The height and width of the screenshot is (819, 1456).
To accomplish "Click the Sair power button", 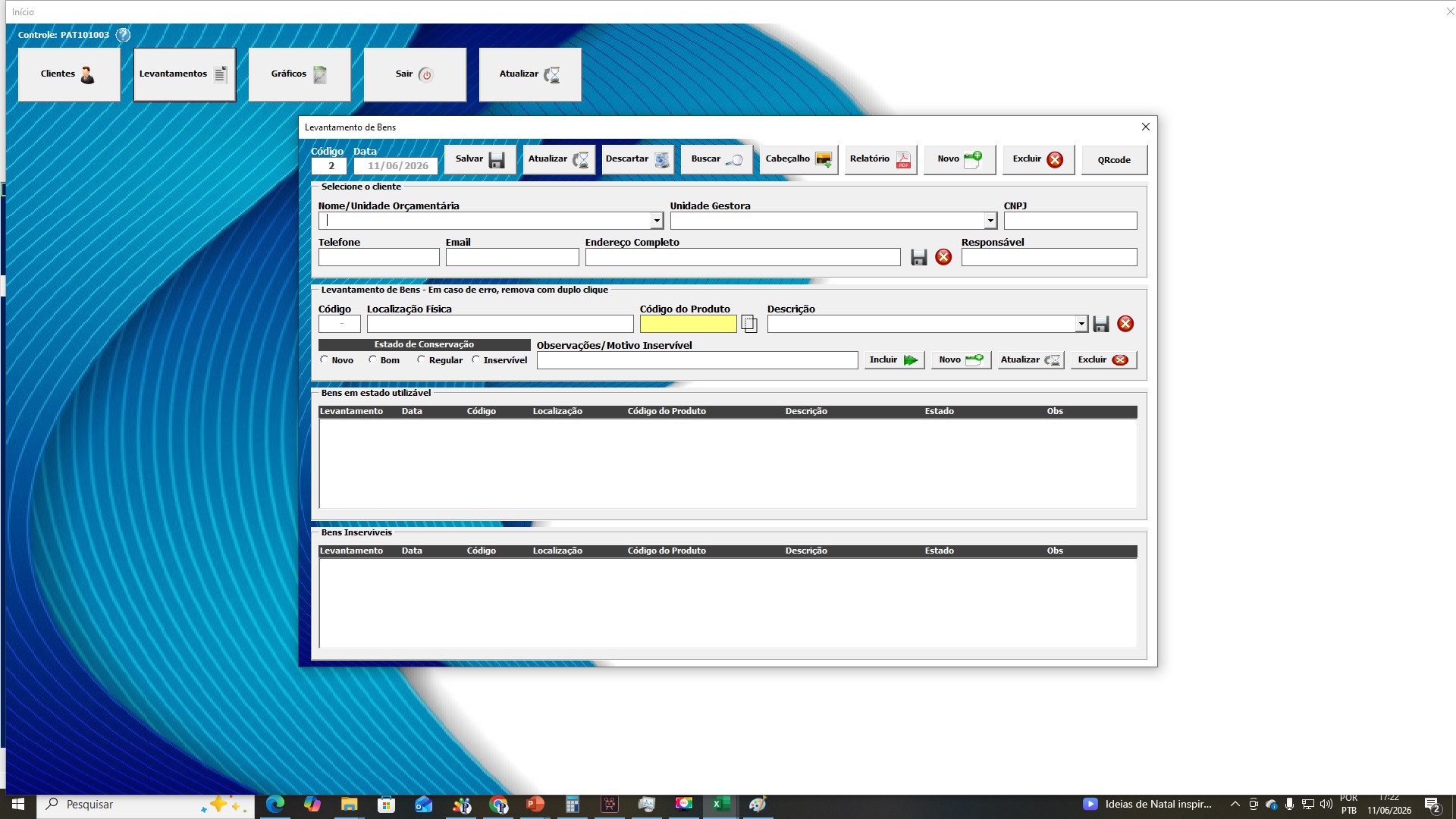I will coord(415,74).
